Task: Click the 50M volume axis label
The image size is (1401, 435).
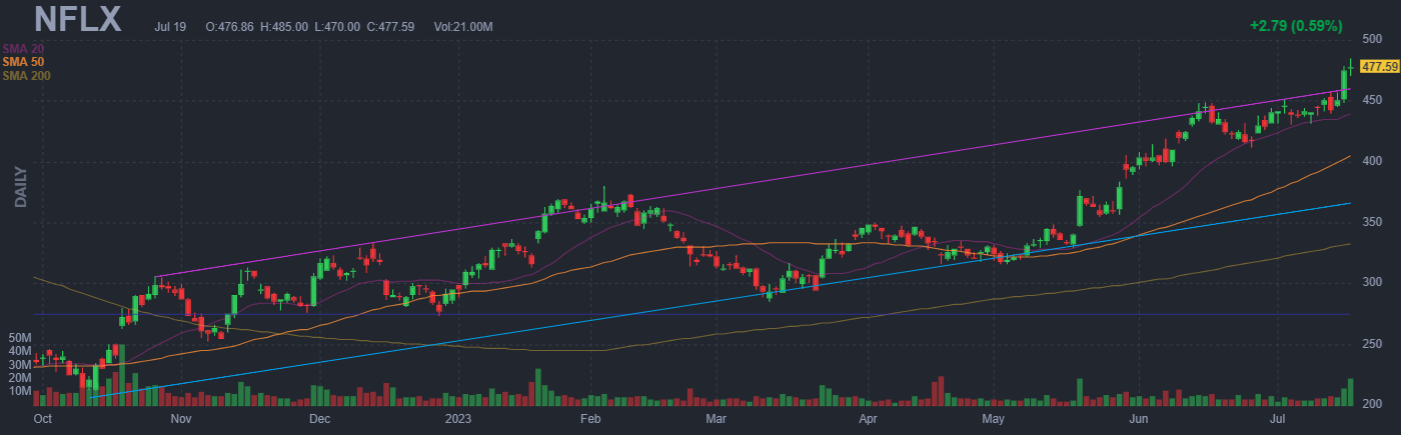Action: tap(19, 338)
